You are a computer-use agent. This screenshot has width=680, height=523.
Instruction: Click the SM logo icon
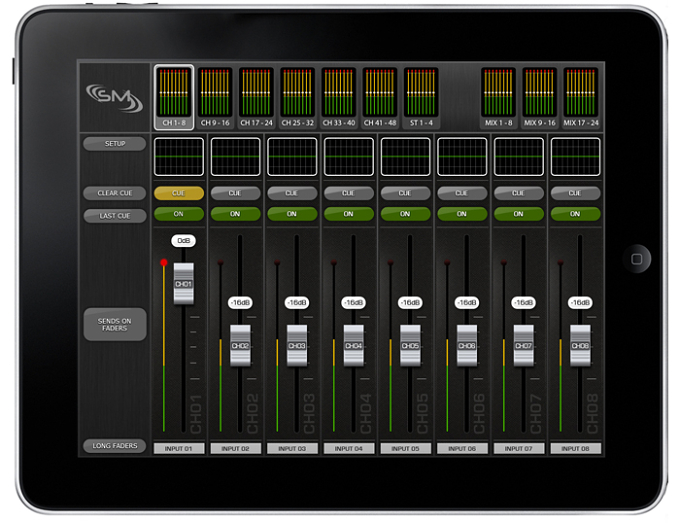(x=114, y=98)
